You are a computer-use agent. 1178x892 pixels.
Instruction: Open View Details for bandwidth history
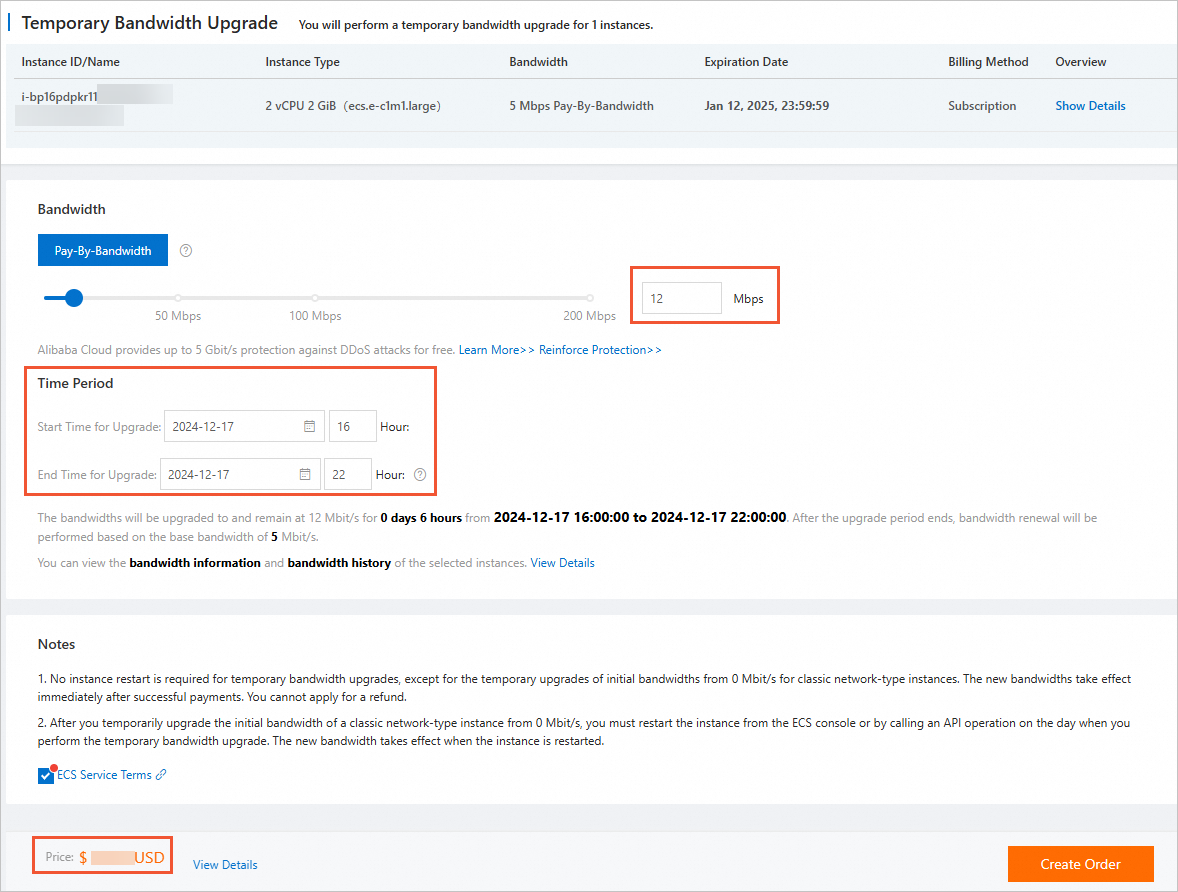(562, 563)
